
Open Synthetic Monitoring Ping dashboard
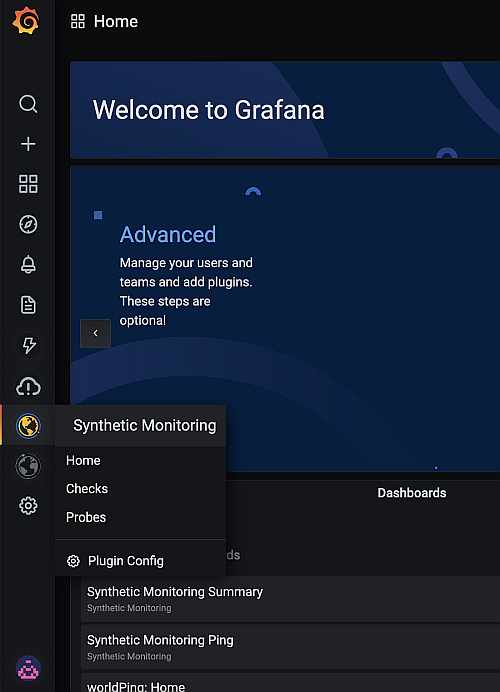(290, 647)
